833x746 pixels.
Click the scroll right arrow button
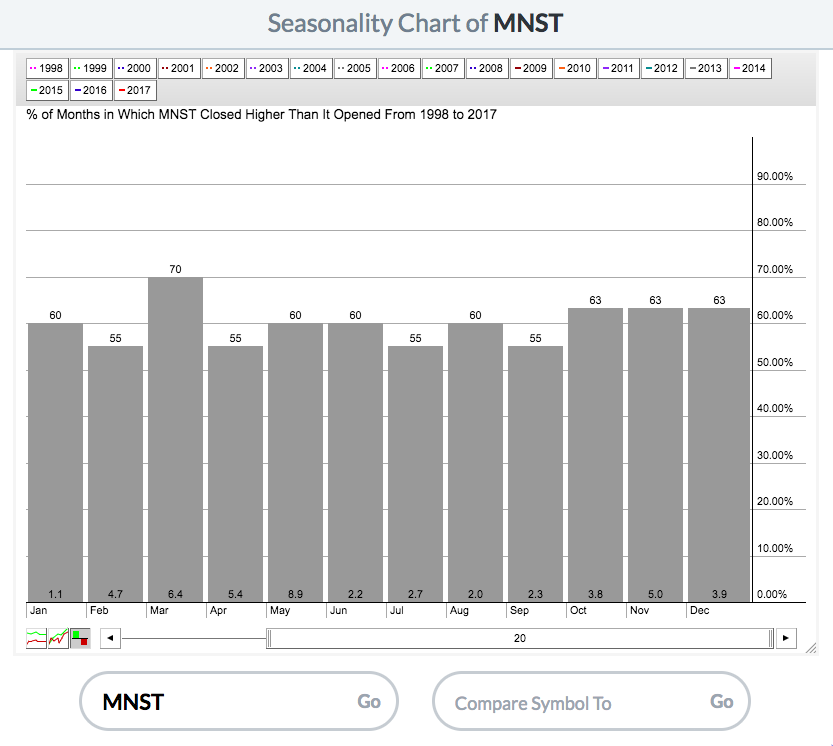788,638
